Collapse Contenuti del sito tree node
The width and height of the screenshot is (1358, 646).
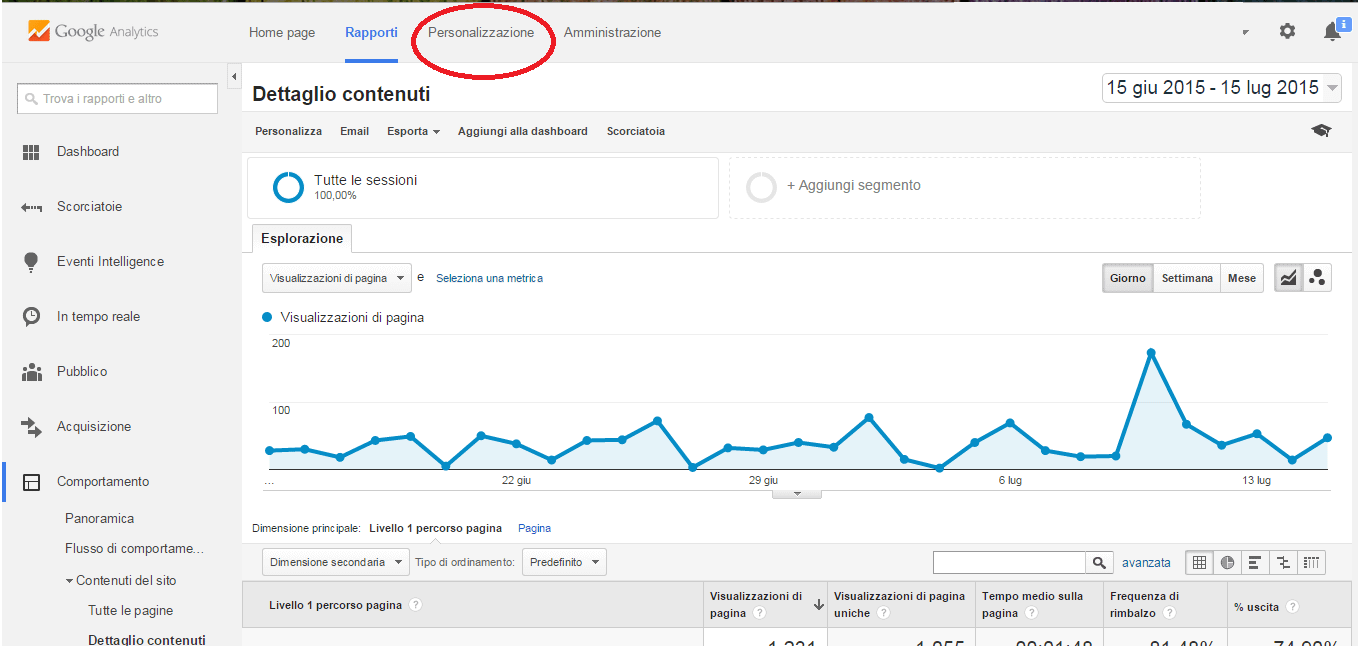coord(69,581)
